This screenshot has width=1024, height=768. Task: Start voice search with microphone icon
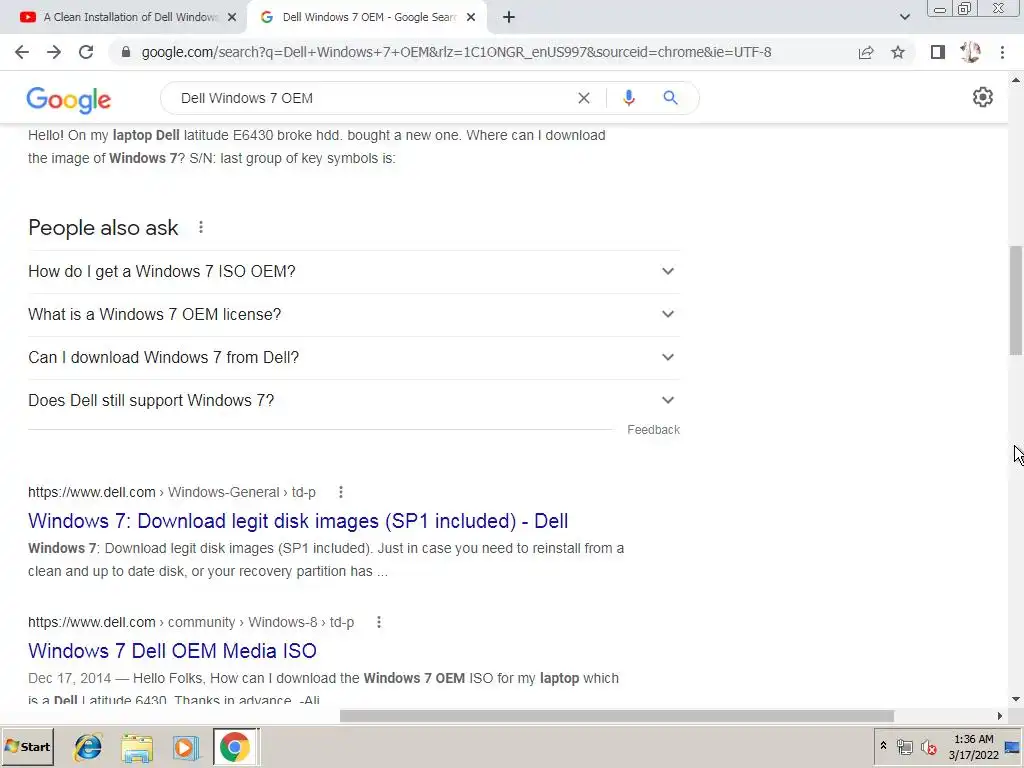(x=629, y=98)
